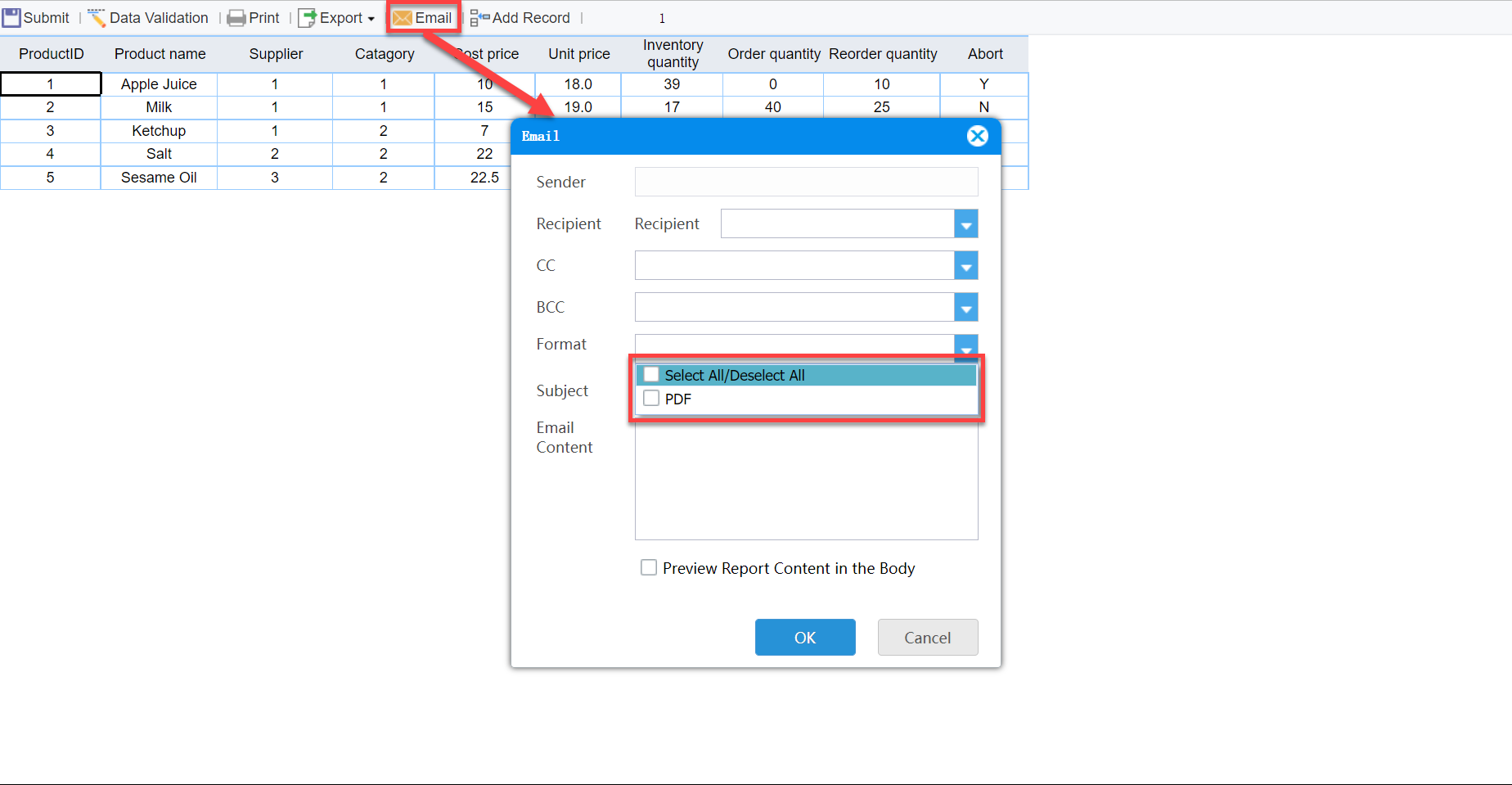The image size is (1512, 785).
Task: Select the Apple Juice cell
Action: coord(159,84)
